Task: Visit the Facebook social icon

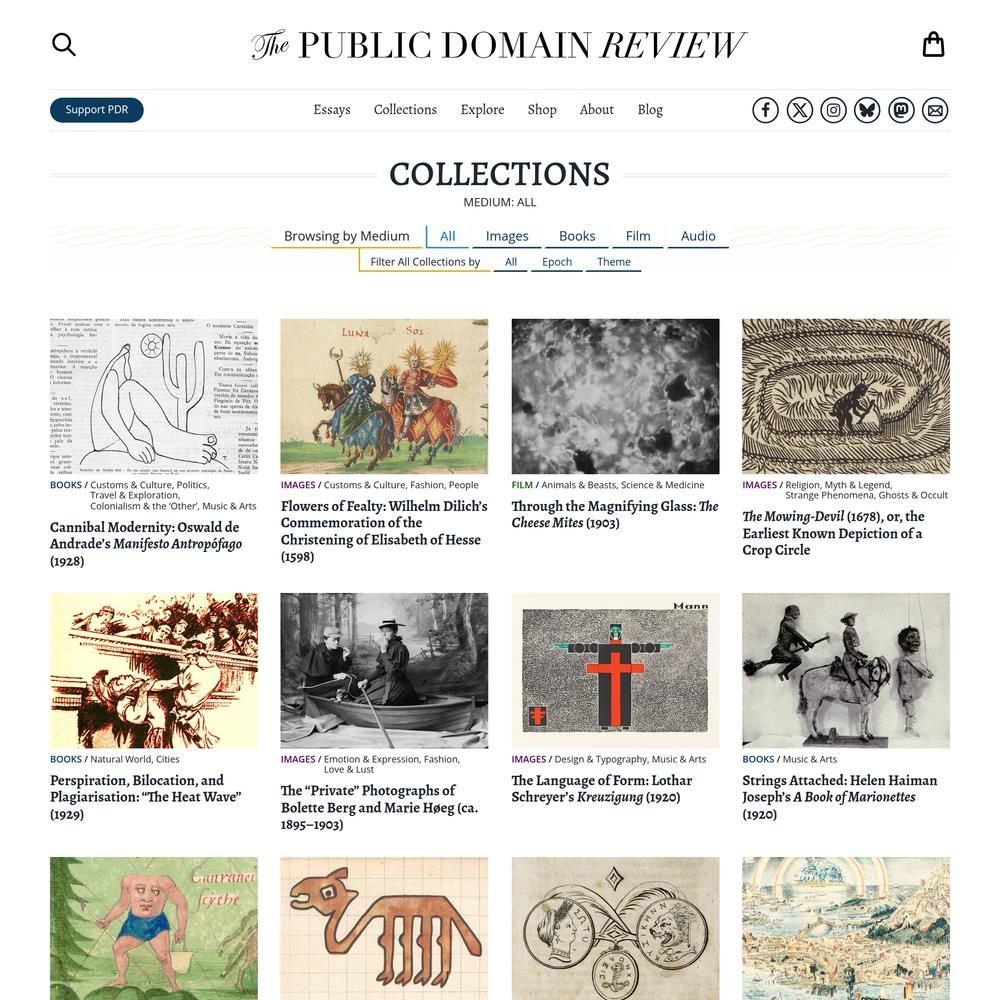Action: [765, 110]
